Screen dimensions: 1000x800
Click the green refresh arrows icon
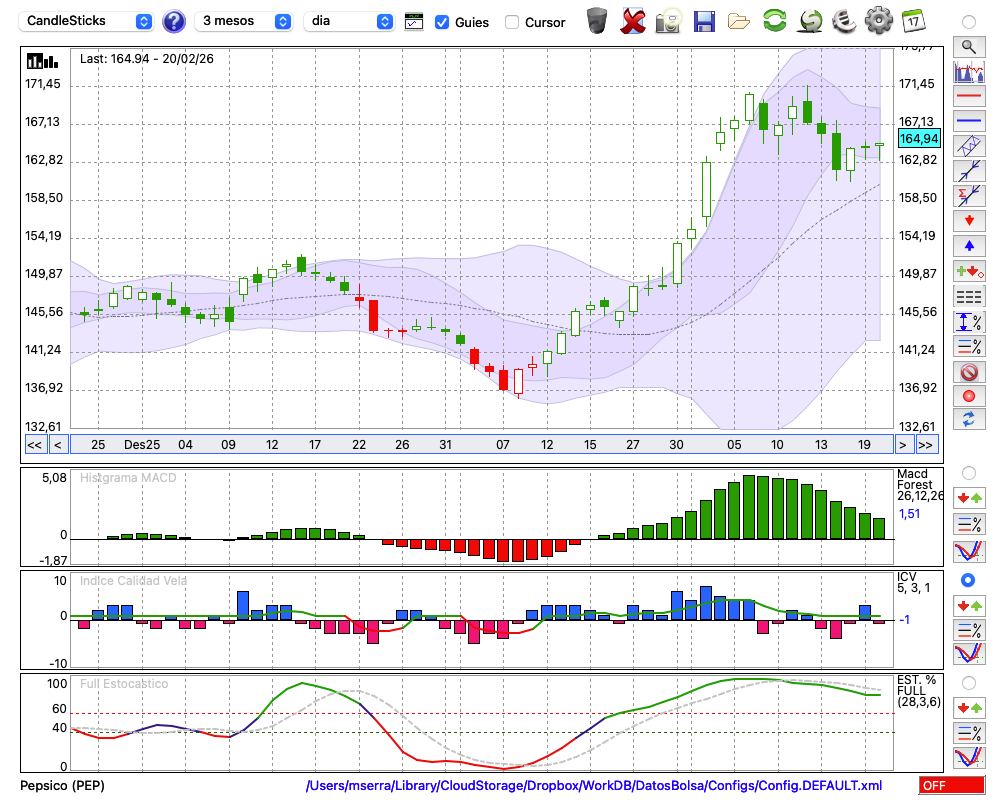point(774,21)
